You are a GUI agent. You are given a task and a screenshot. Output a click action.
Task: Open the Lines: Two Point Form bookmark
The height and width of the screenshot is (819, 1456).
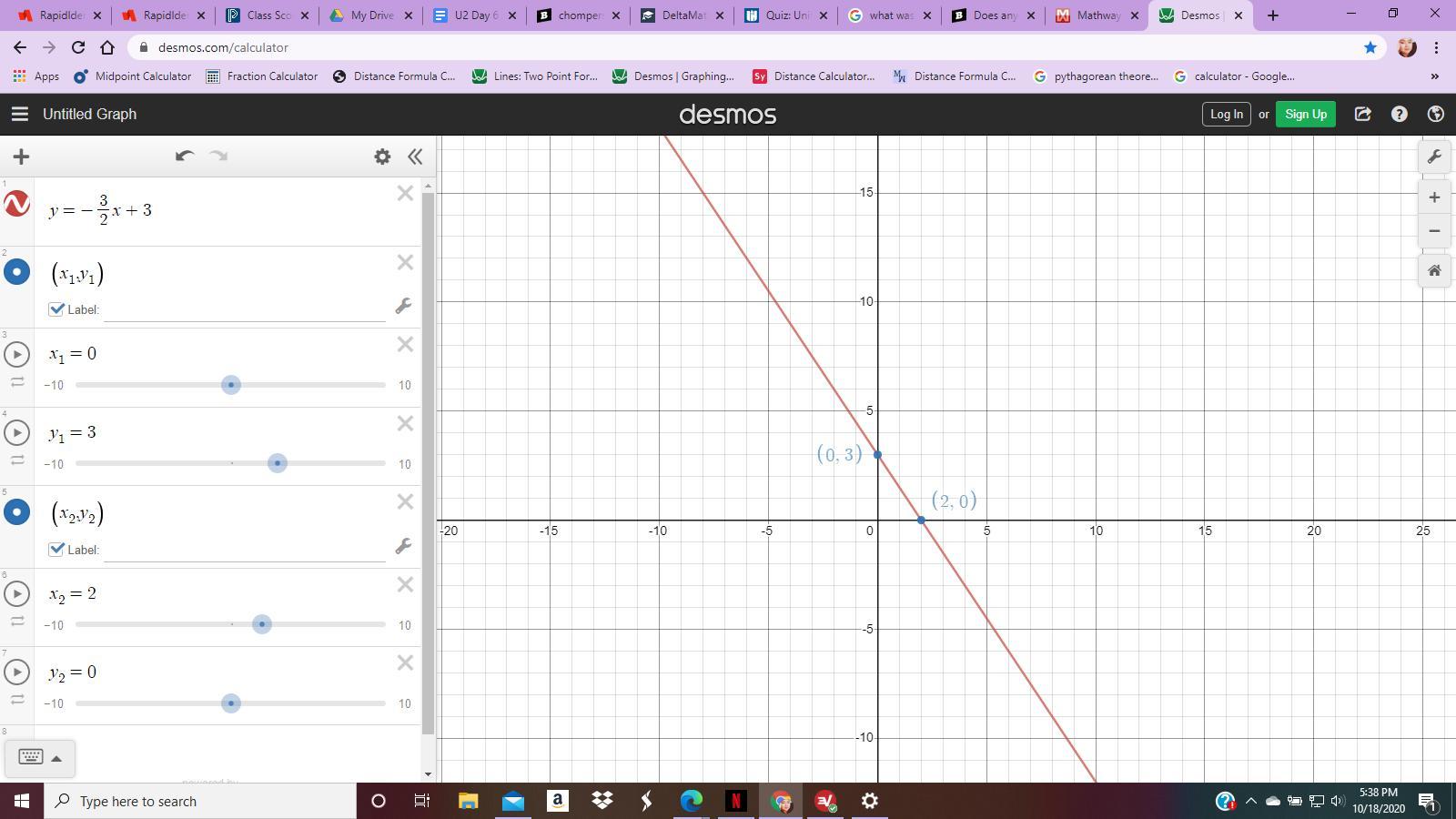point(535,76)
